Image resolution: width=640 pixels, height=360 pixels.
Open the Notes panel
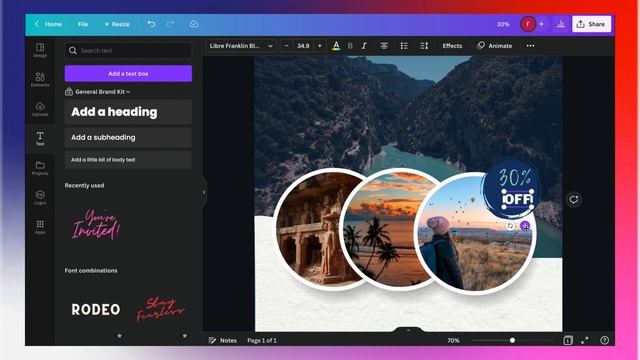[222, 340]
